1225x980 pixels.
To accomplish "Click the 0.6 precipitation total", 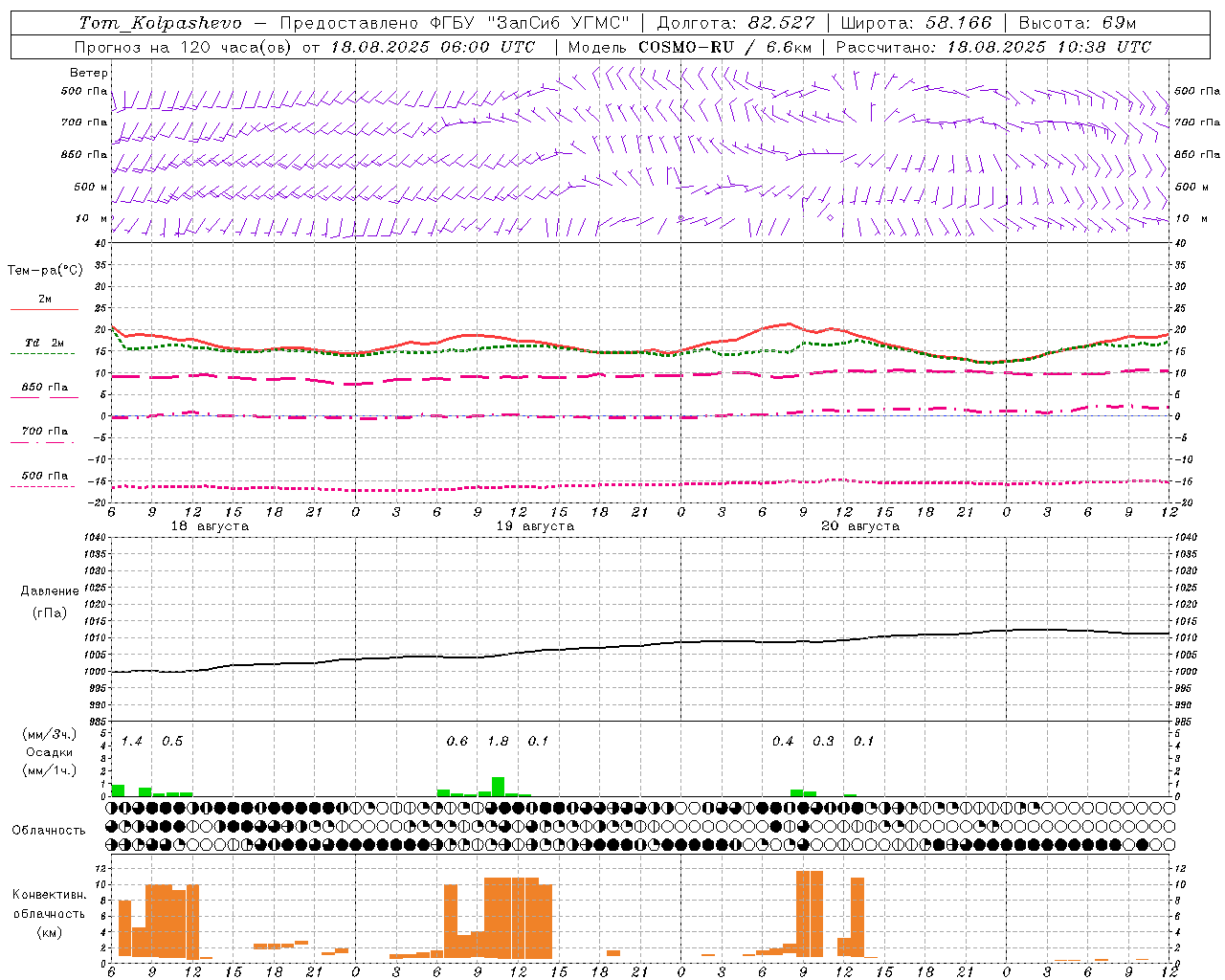I will tap(457, 742).
